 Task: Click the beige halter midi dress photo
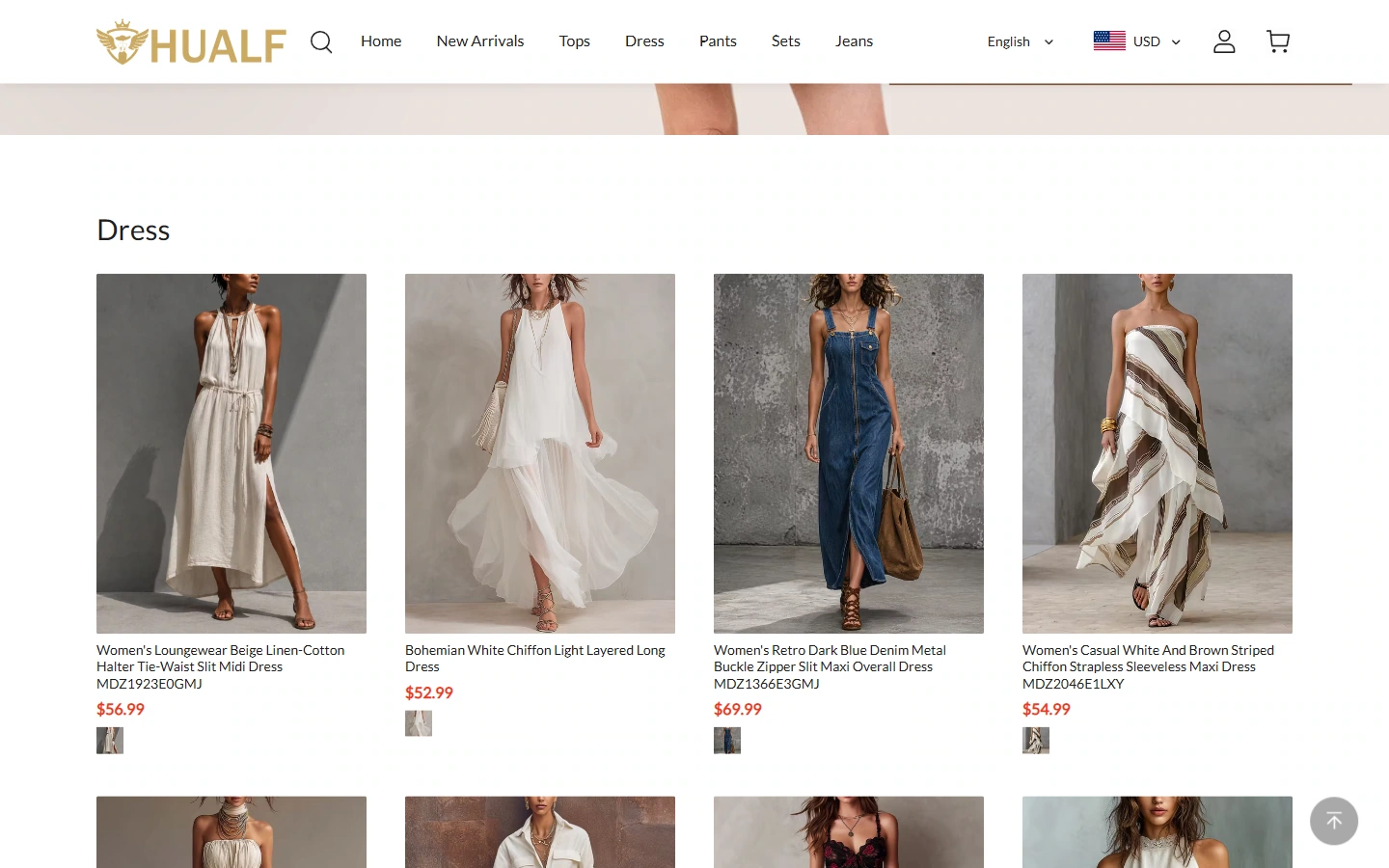(231, 453)
